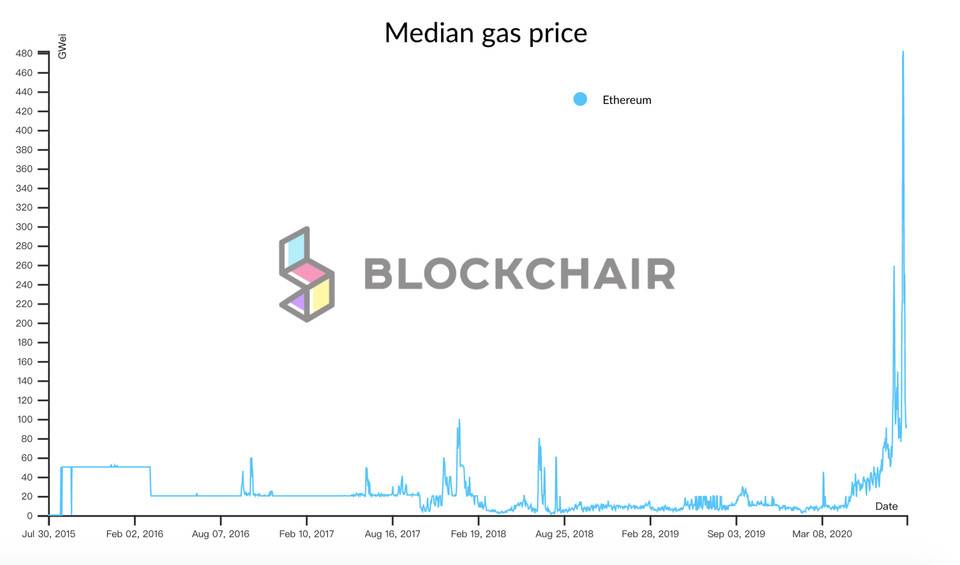Click the Aug 25, 2018 date label
Viewport: 960px width, 565px height.
pos(564,534)
